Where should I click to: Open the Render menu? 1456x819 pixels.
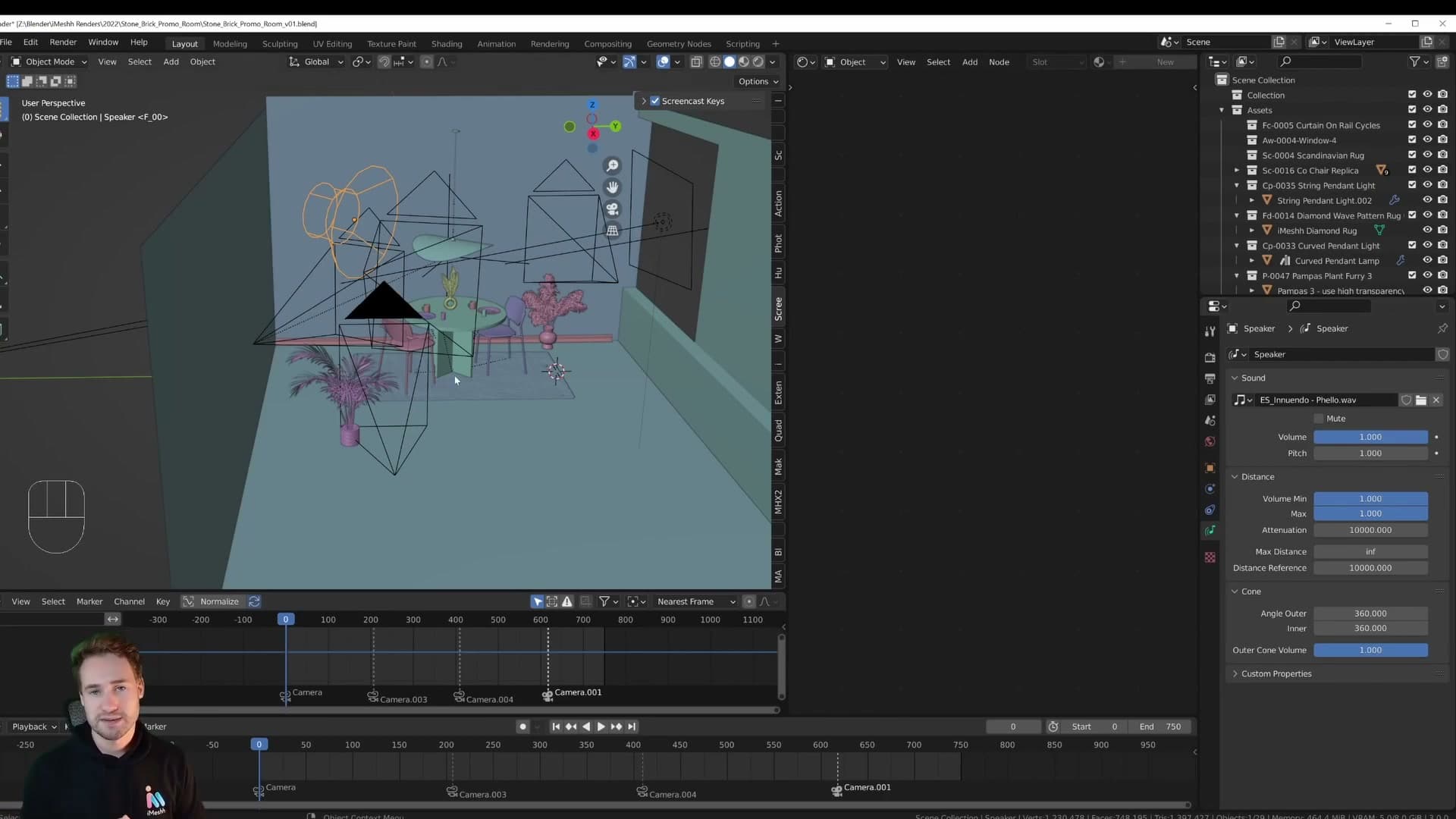click(63, 42)
